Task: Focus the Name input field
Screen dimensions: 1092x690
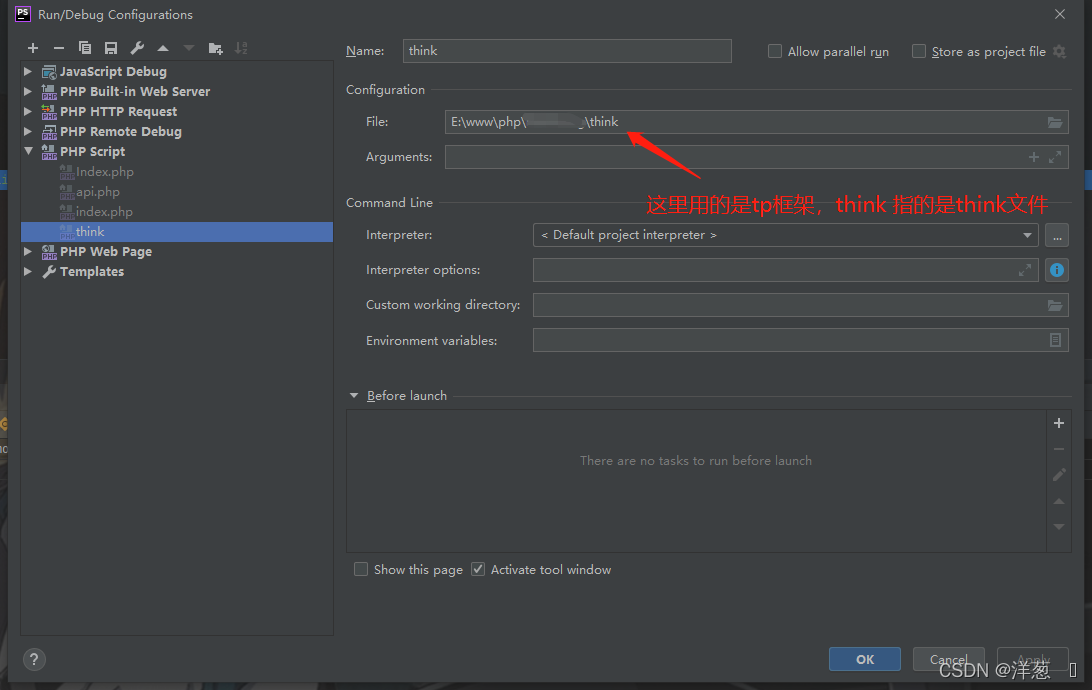Action: coord(567,51)
